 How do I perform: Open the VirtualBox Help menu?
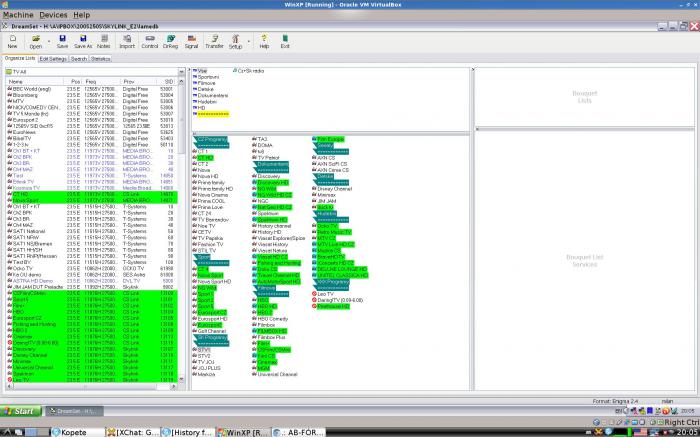82,15
